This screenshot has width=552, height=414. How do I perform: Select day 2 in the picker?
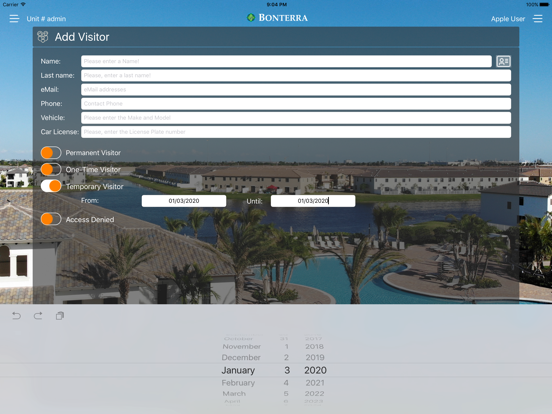tap(286, 357)
